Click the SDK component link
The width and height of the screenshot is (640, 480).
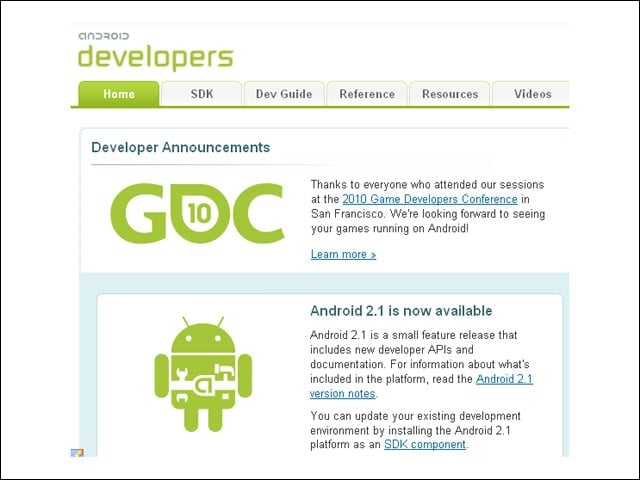pos(425,444)
